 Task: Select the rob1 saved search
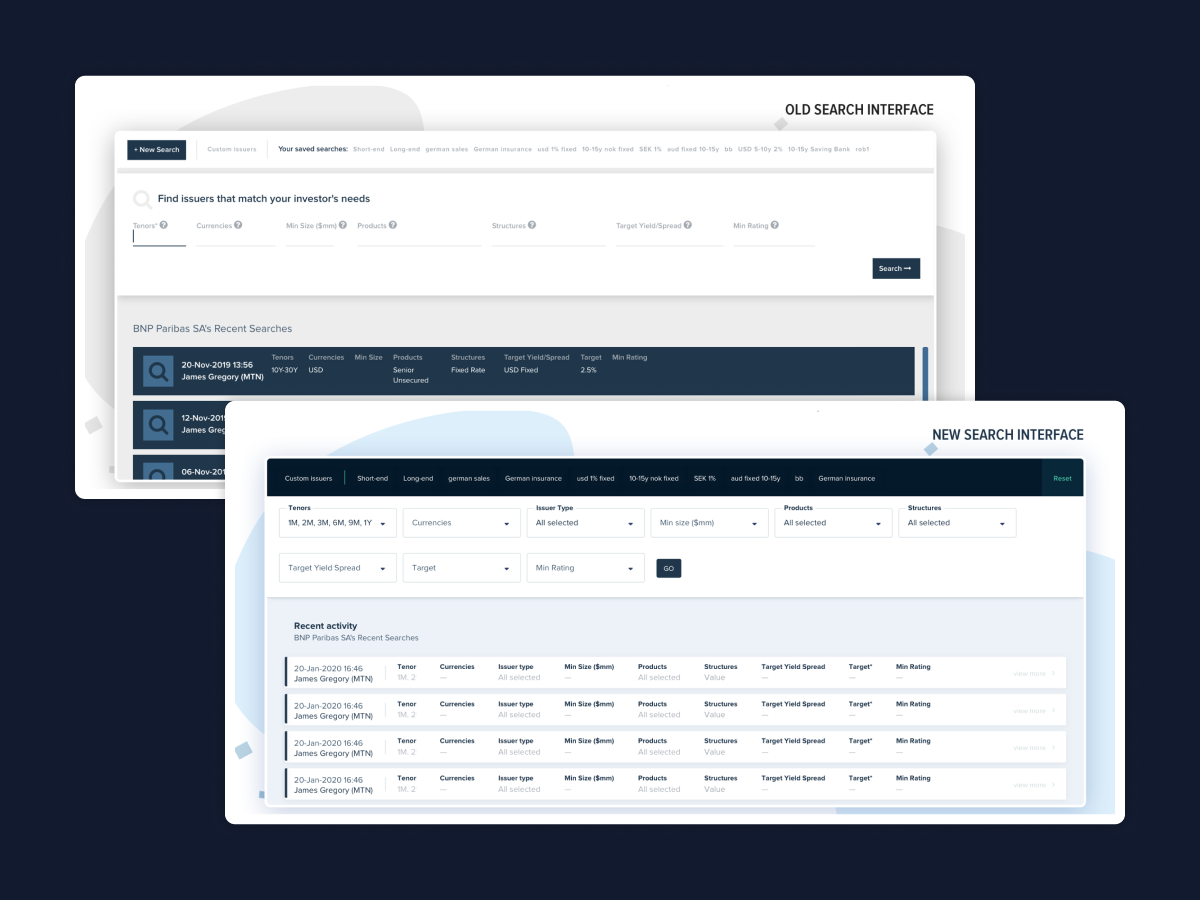tap(862, 149)
